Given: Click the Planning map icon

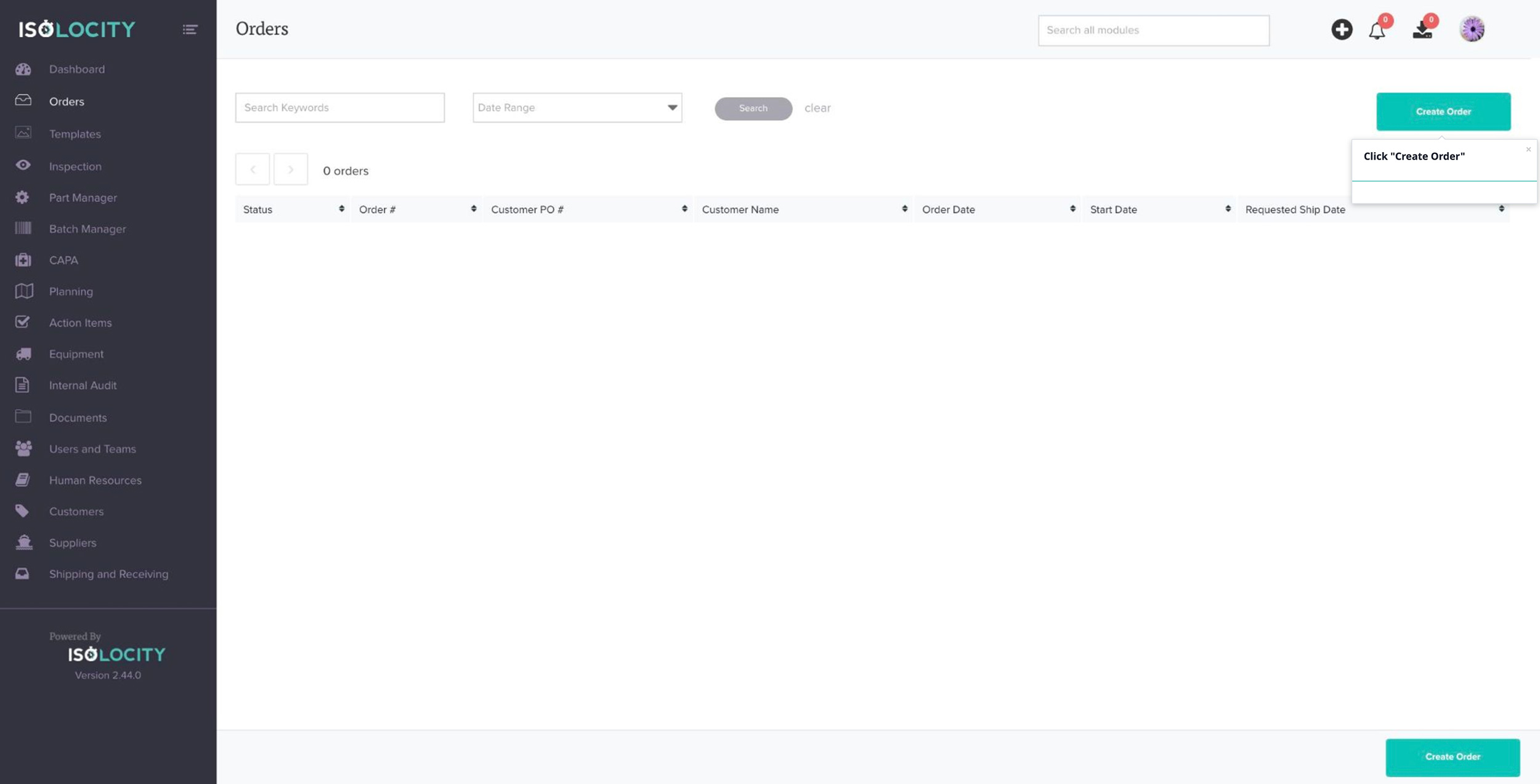Looking at the screenshot, I should pos(24,291).
